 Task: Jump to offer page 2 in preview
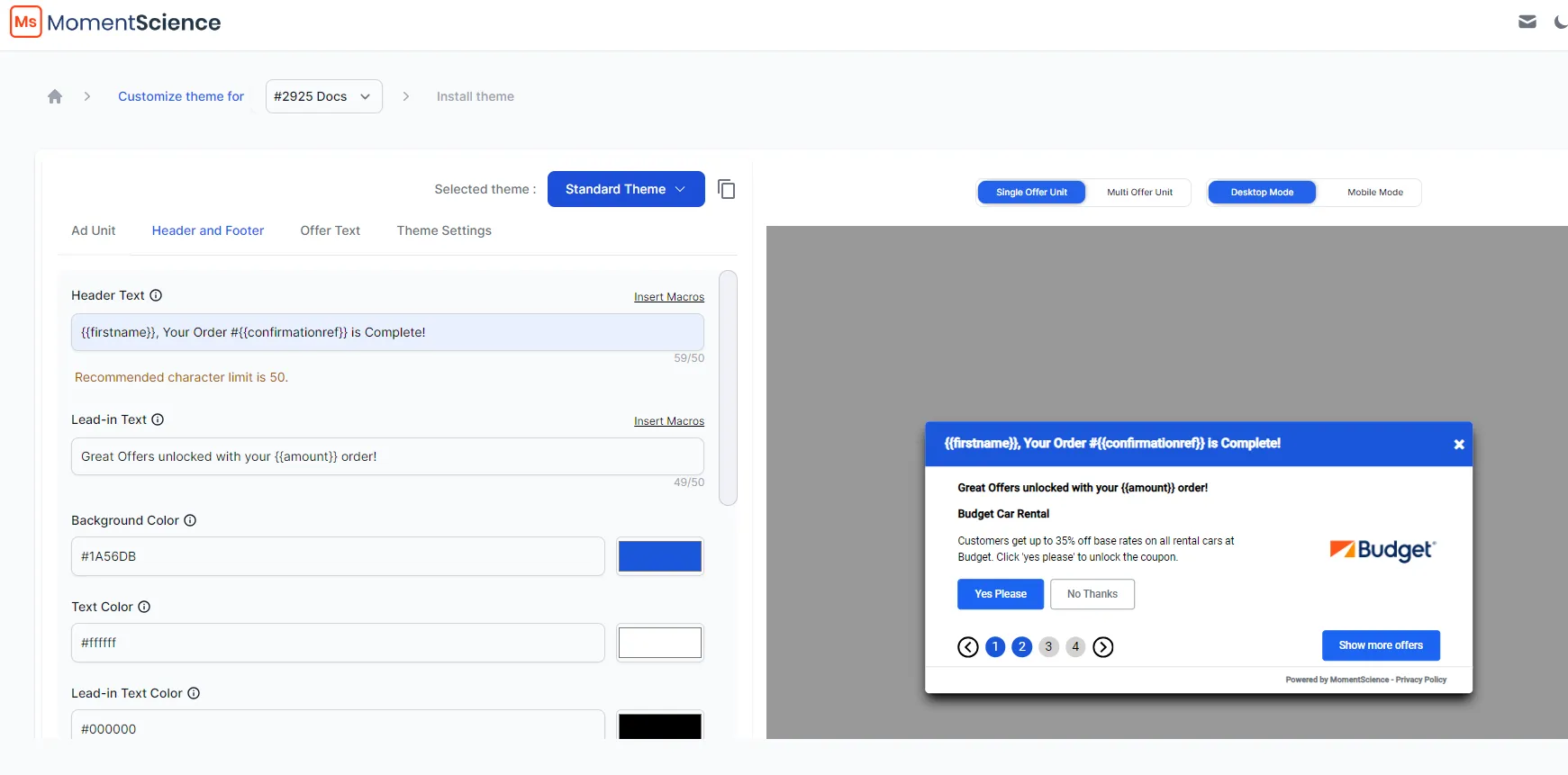1022,647
